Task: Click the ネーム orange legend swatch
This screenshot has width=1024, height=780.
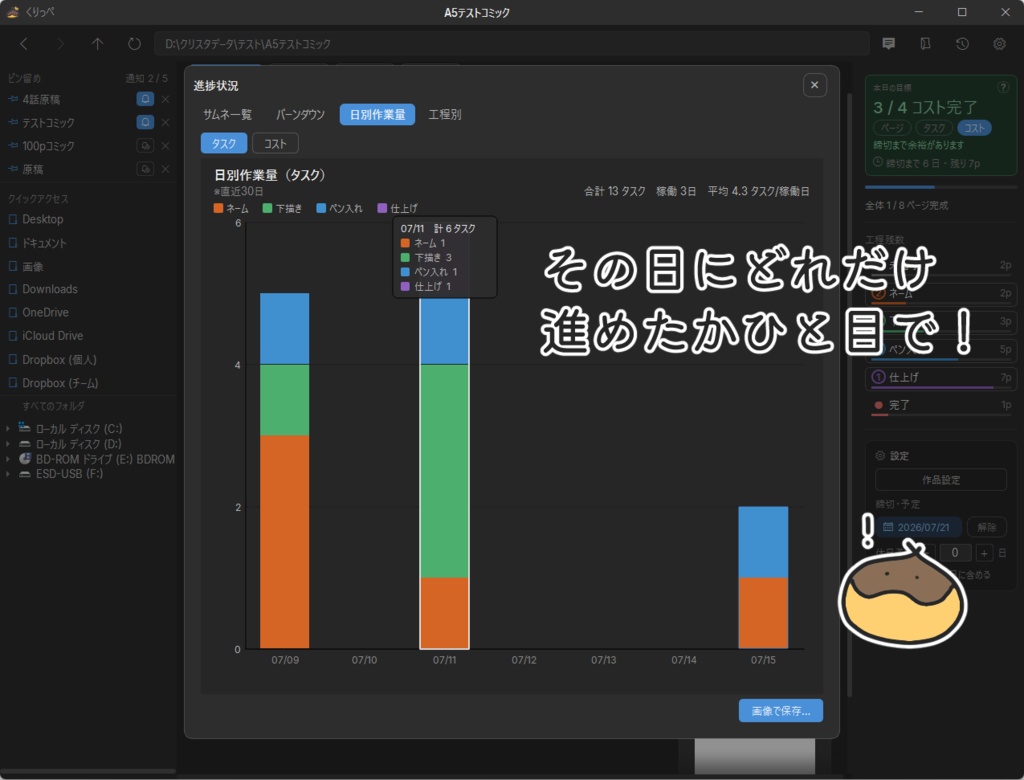Action: tap(218, 208)
